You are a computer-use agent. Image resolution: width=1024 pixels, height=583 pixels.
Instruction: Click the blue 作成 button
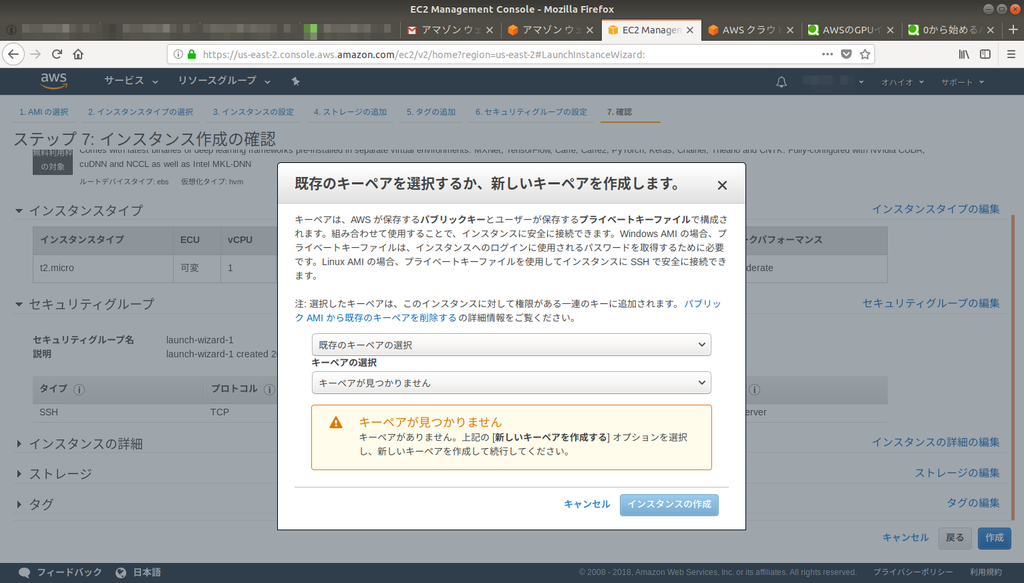995,538
